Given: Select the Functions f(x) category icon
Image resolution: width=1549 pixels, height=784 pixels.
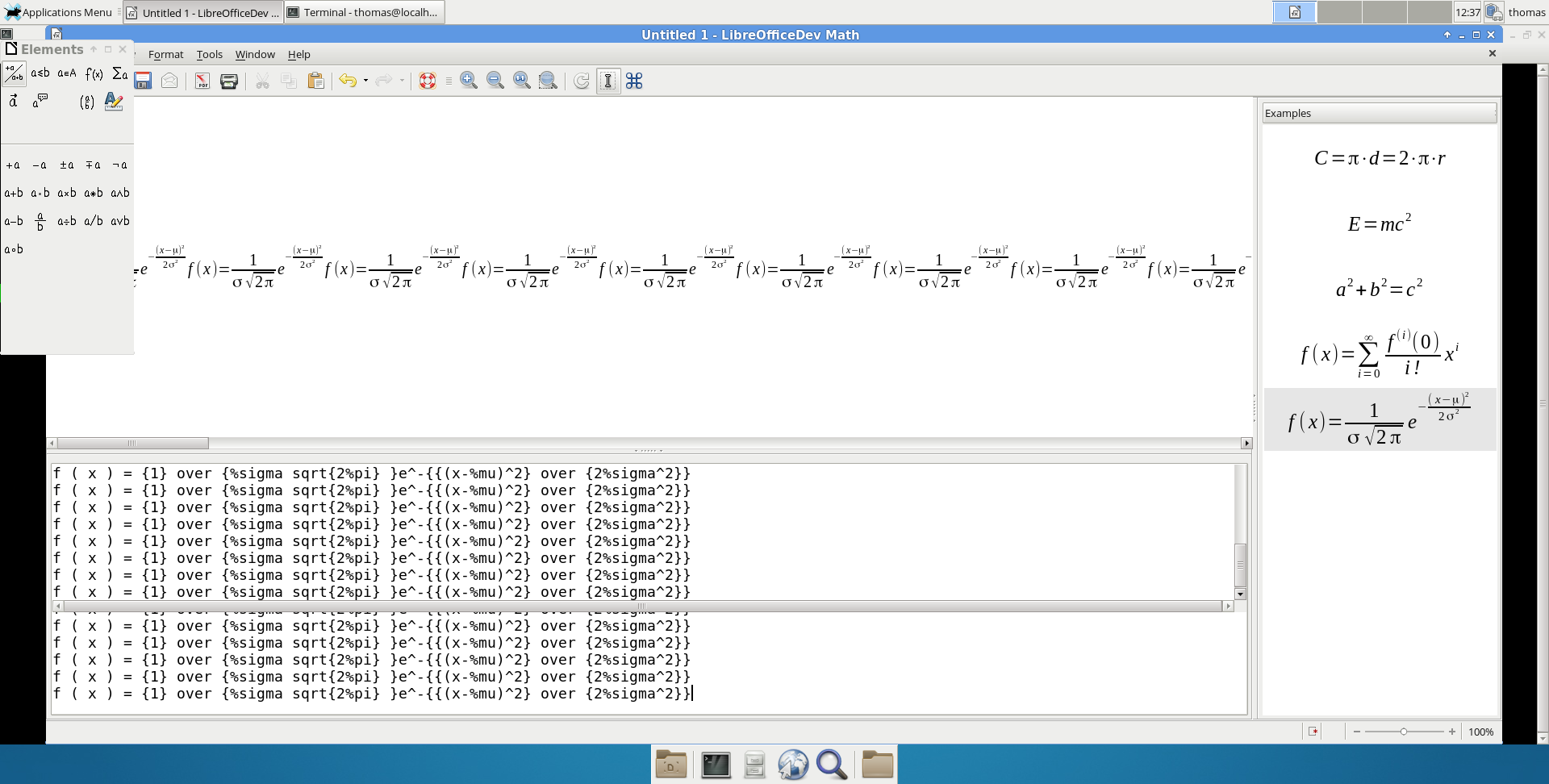Looking at the screenshot, I should [x=94, y=73].
